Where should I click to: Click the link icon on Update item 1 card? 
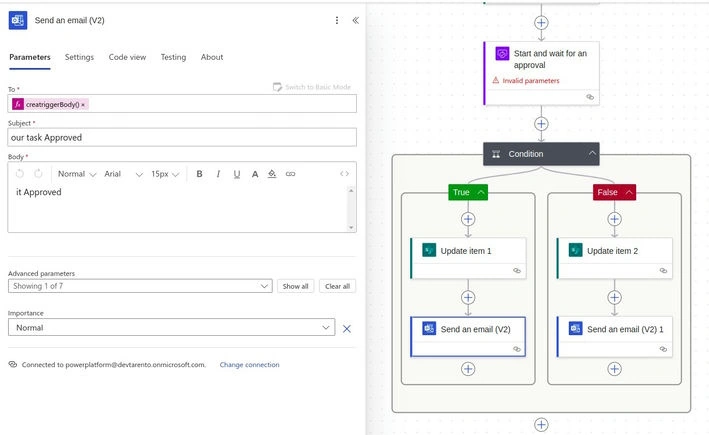pos(517,271)
